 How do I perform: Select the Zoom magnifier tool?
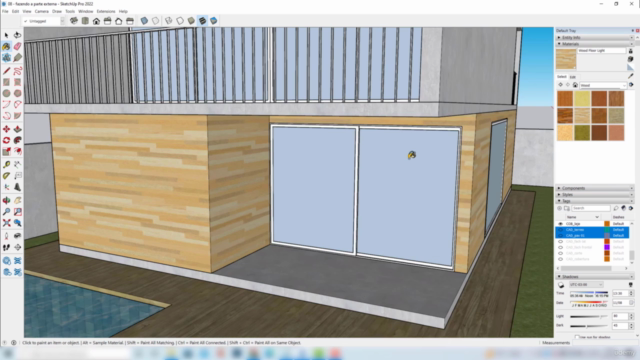6,212
